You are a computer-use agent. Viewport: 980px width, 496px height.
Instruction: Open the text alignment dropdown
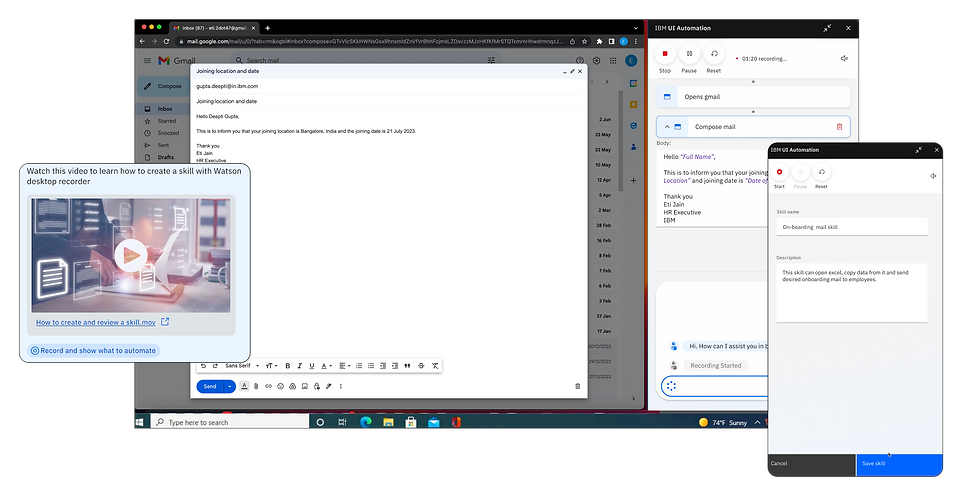(344, 366)
